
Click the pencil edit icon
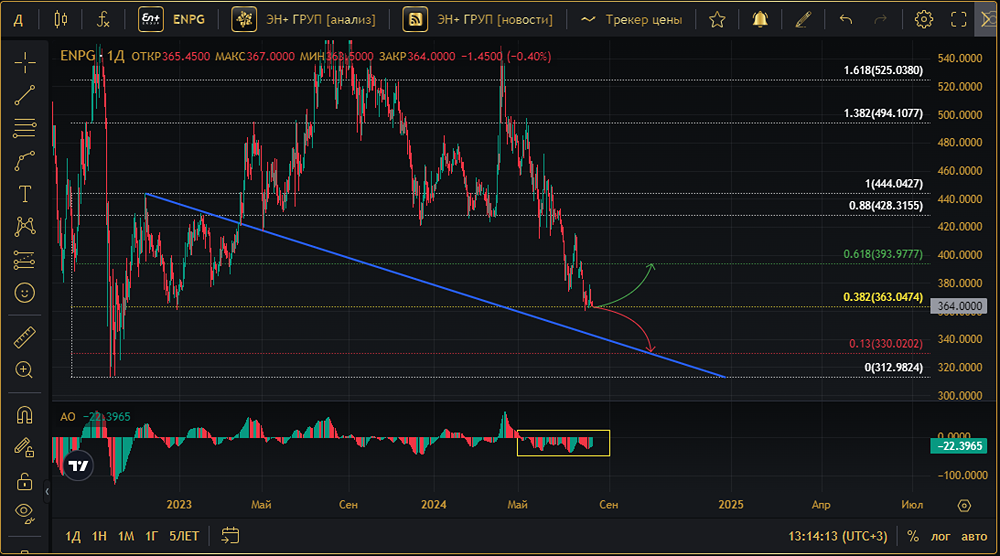[803, 20]
